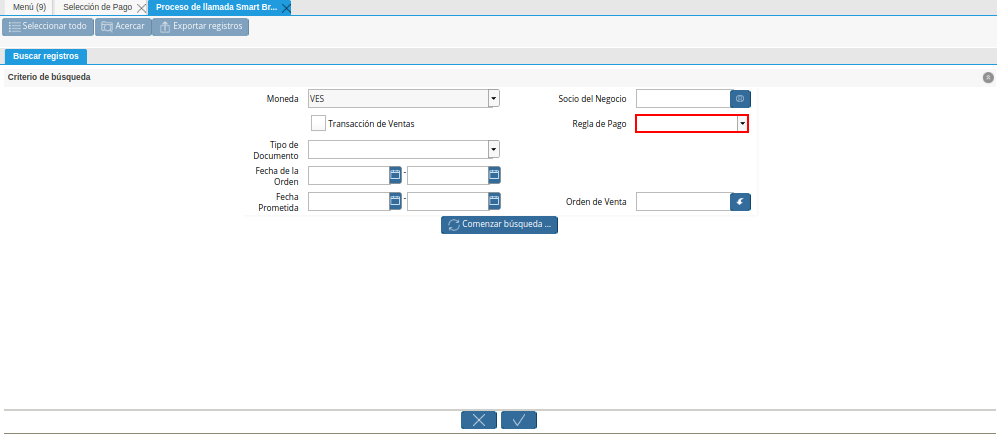Open calendar for Fecha Prometida start
This screenshot has height=434, width=997.
click(x=395, y=201)
